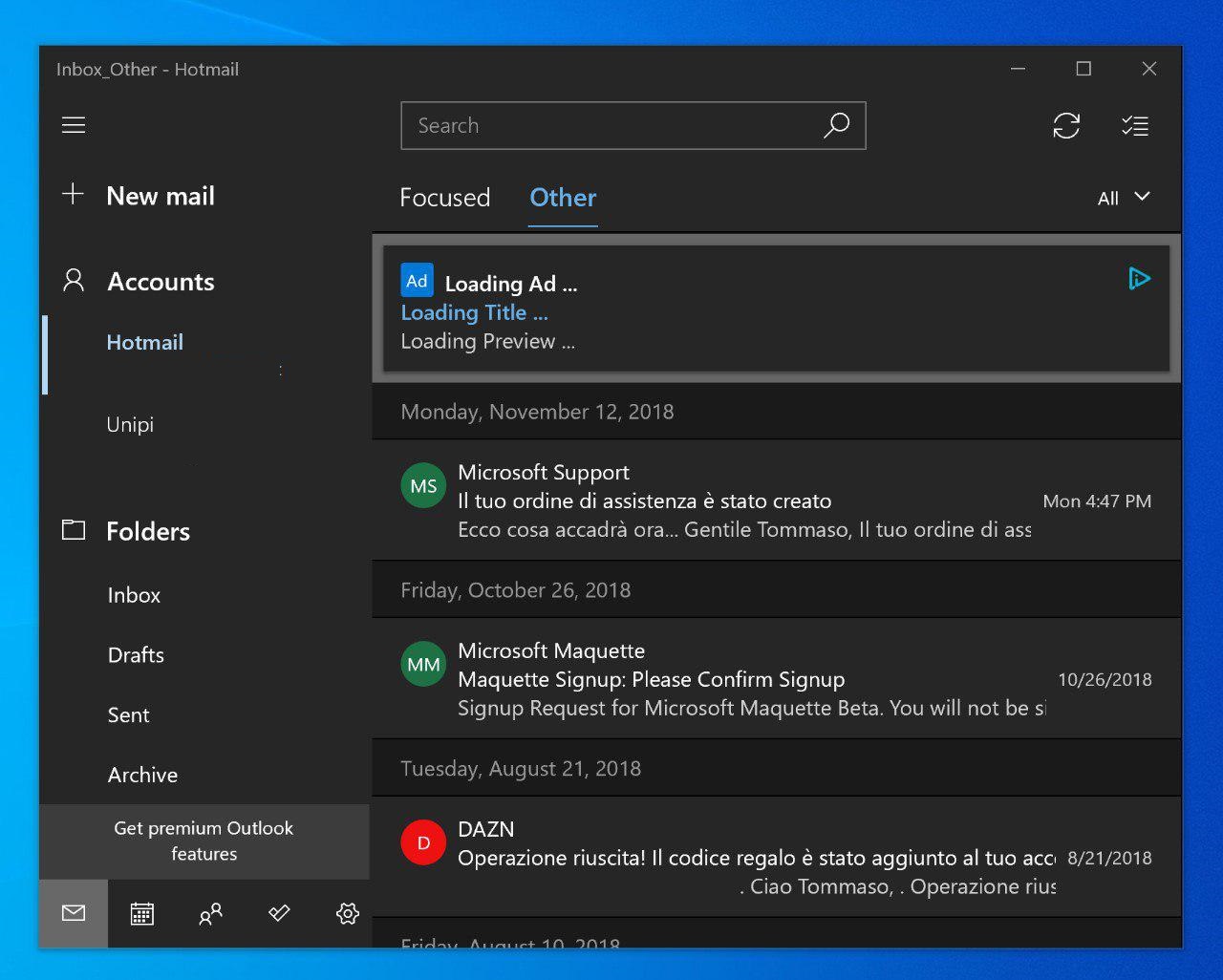This screenshot has width=1223, height=980.
Task: Click the AdChoices triangle icon
Action: point(1139,279)
